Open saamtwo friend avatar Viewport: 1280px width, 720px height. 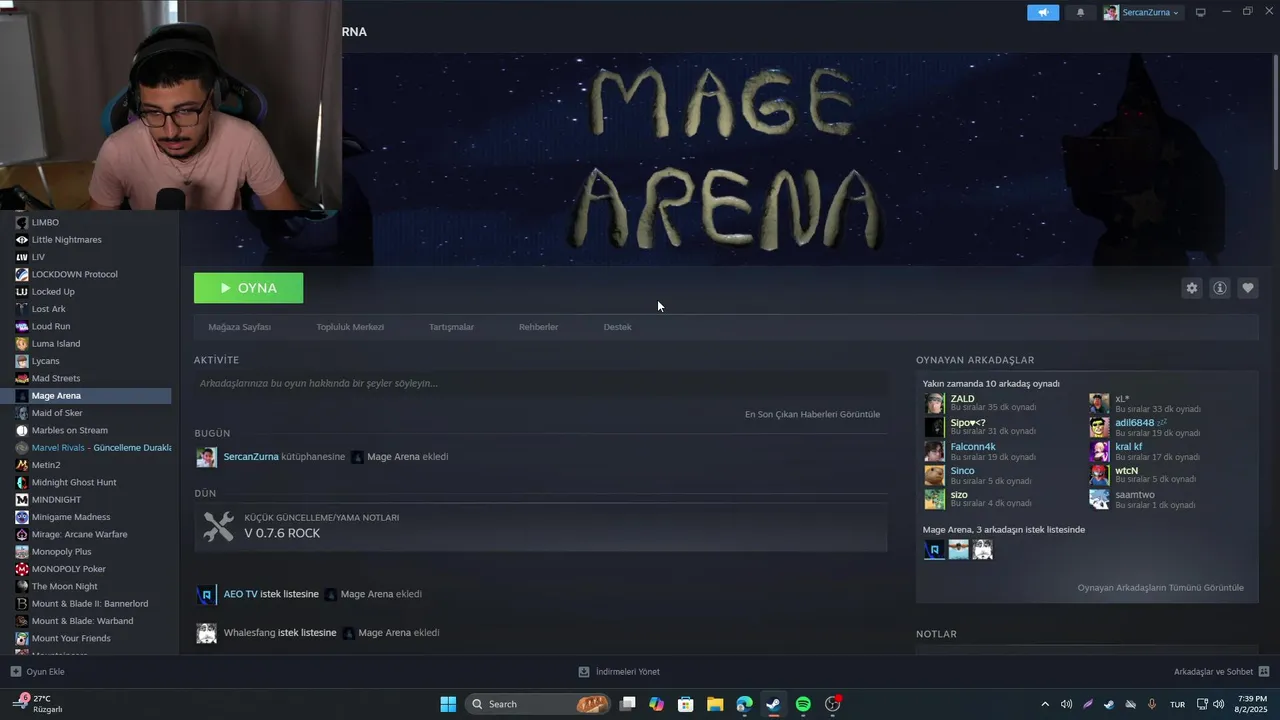[1099, 499]
